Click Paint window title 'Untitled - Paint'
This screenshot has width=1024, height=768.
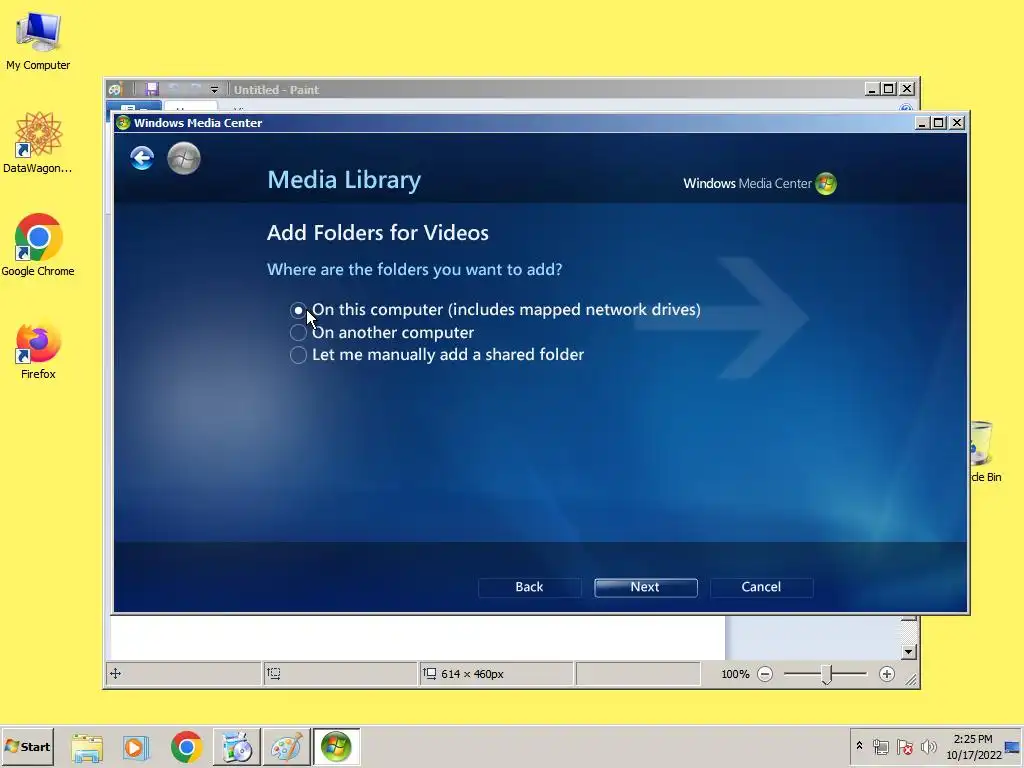point(276,90)
